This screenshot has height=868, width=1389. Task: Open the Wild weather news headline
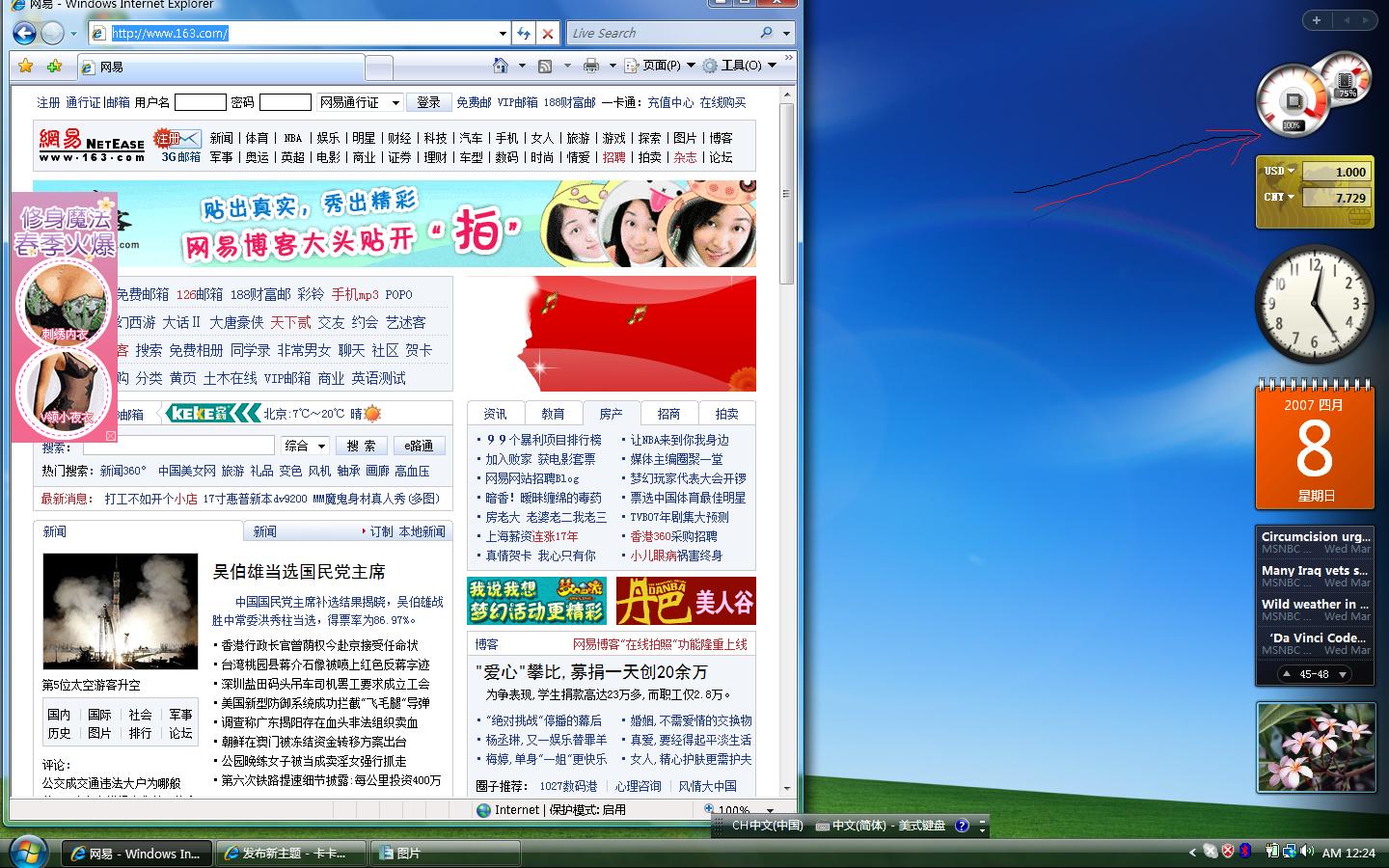tap(1316, 605)
